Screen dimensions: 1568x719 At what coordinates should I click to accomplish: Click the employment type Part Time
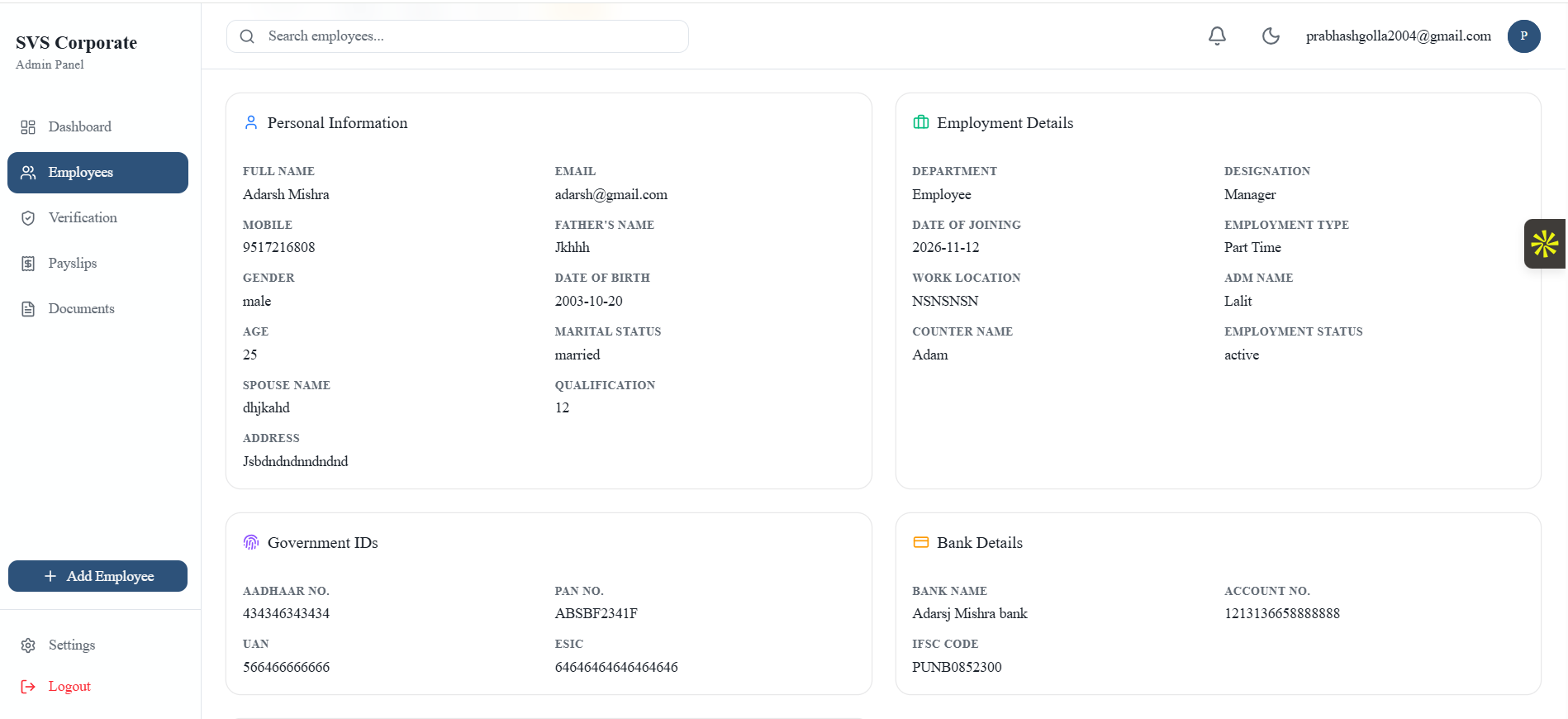[x=1252, y=248]
